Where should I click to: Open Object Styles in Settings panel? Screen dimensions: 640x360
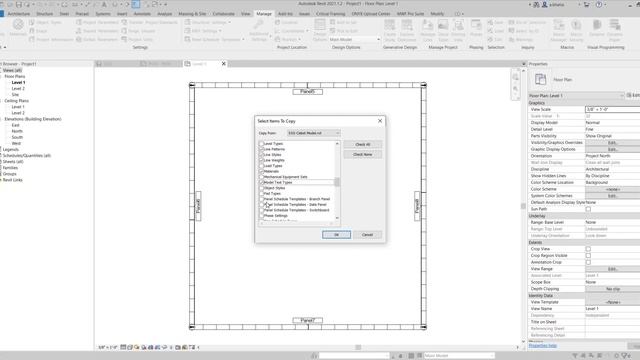(x=45, y=22)
